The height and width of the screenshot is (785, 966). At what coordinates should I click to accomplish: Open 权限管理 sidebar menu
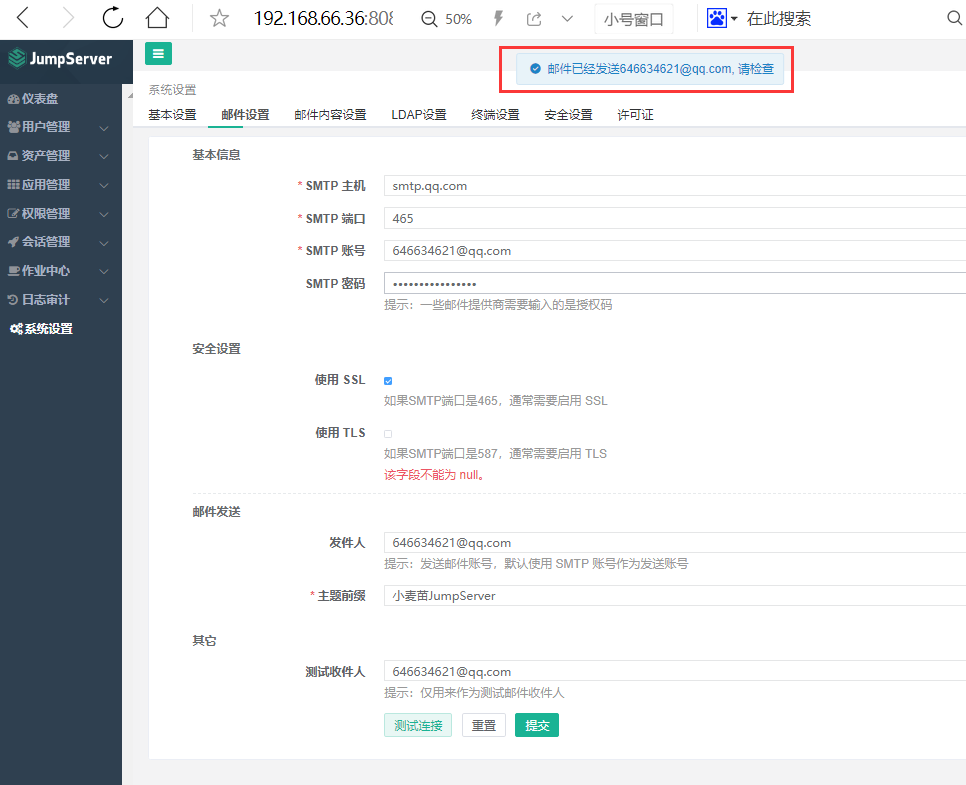click(x=38, y=214)
